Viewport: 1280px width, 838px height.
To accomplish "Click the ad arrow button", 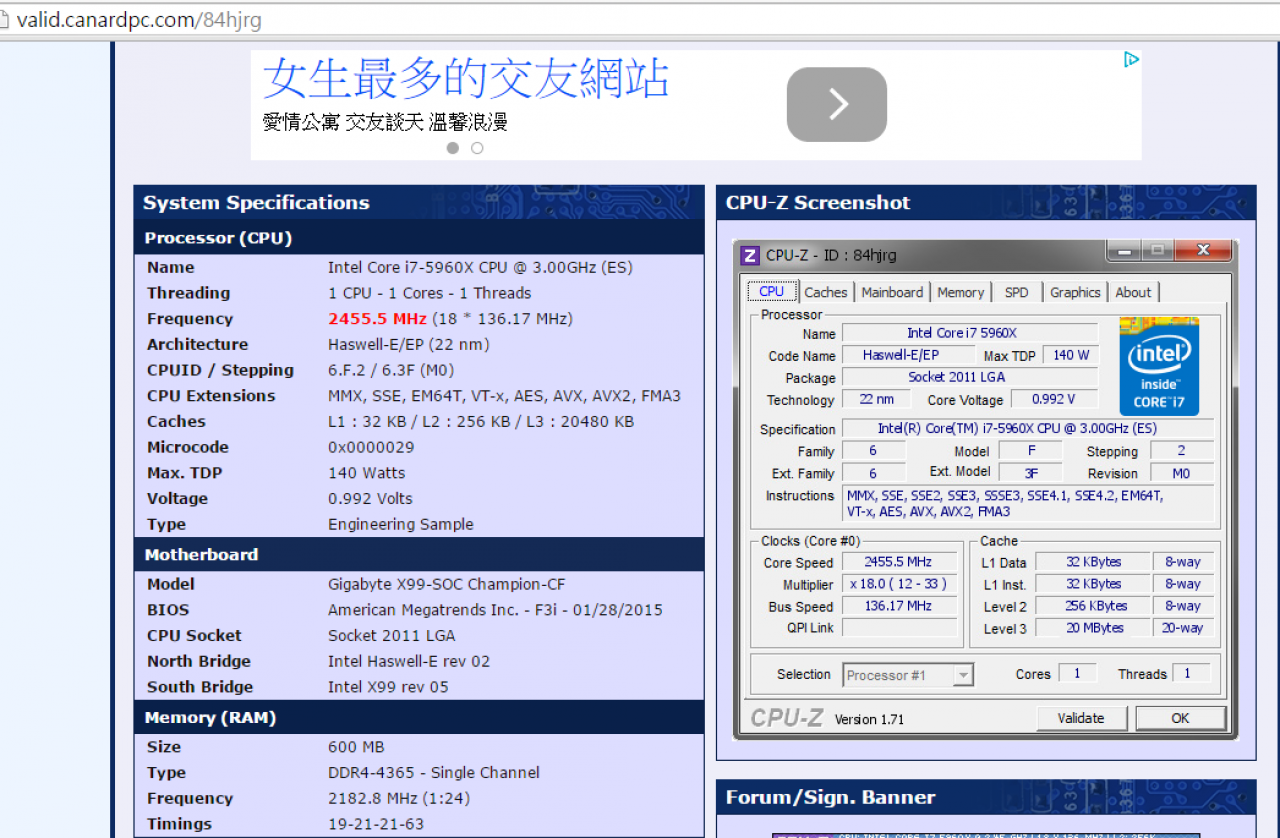I will pos(837,104).
